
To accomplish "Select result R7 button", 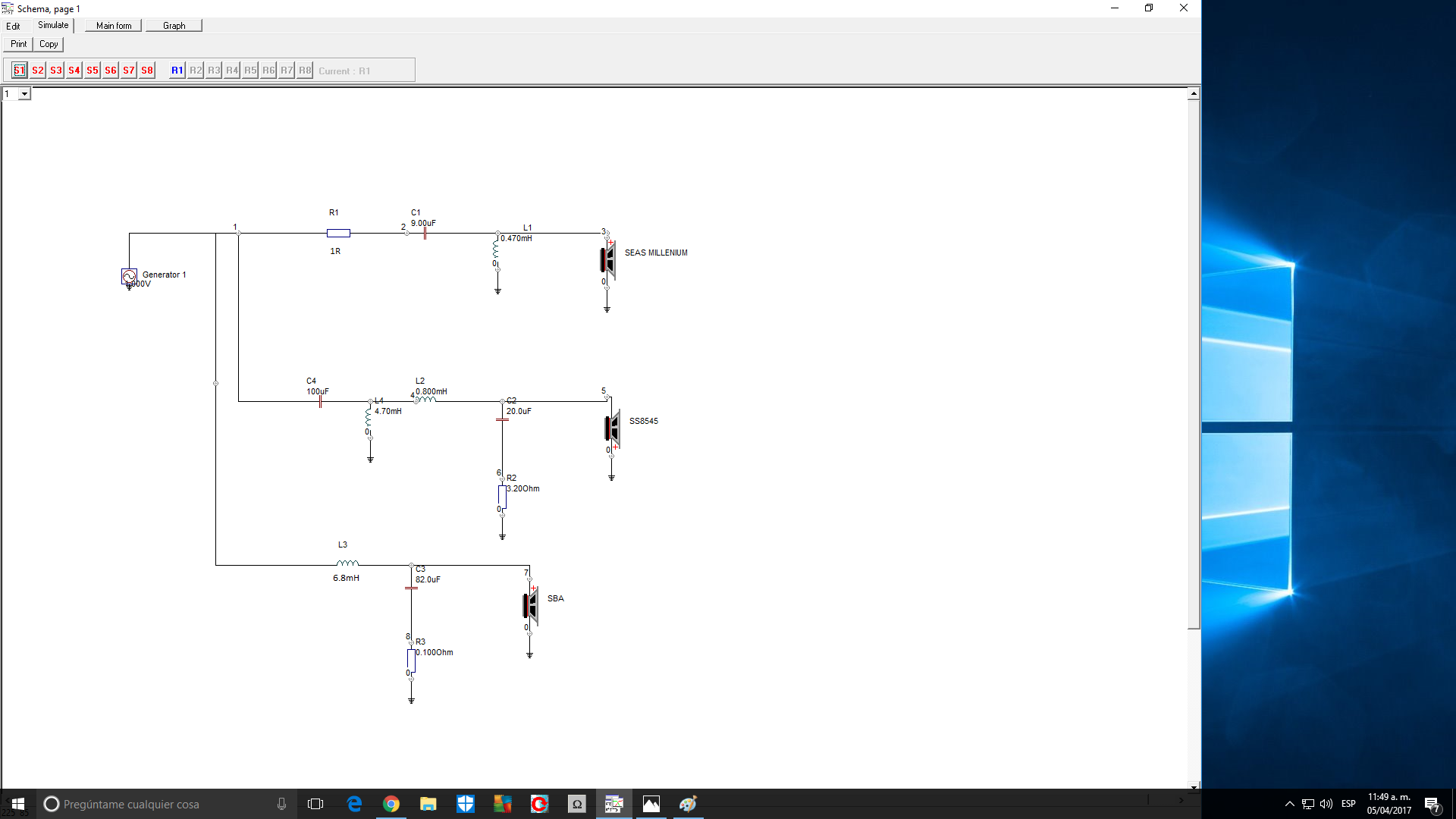I will coord(287,71).
